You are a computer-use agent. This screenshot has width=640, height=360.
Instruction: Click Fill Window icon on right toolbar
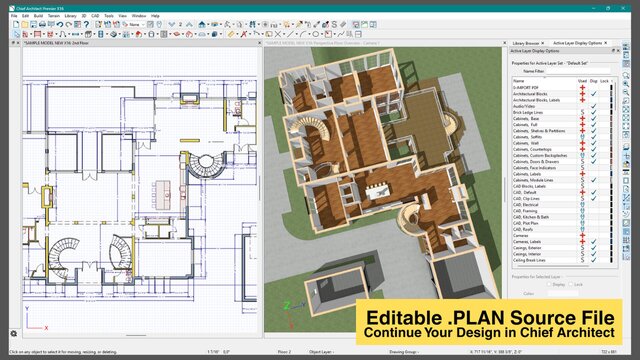[626, 109]
